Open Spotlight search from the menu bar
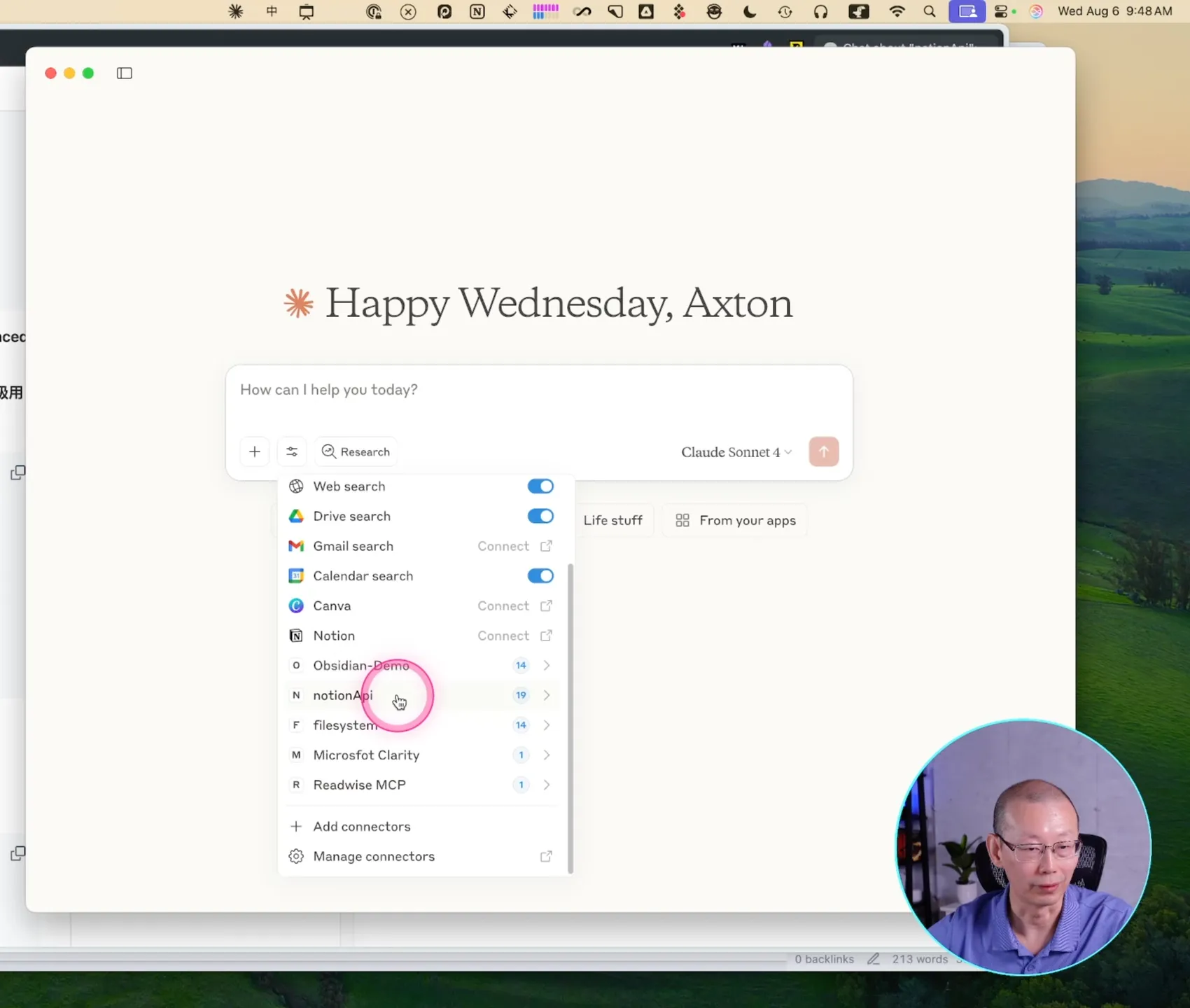Image resolution: width=1190 pixels, height=1008 pixels. click(930, 11)
